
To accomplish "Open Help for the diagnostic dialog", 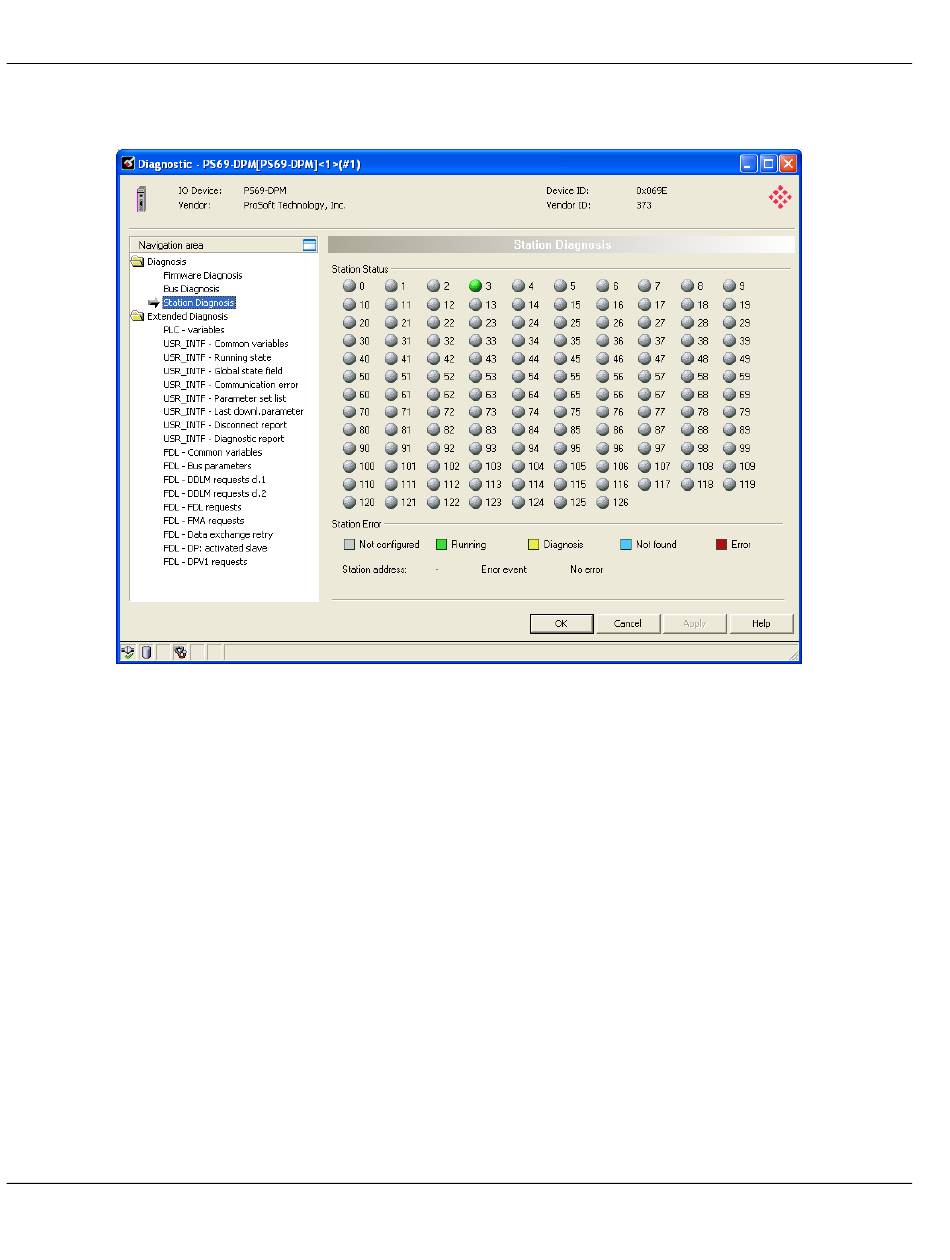I will pyautogui.click(x=762, y=624).
